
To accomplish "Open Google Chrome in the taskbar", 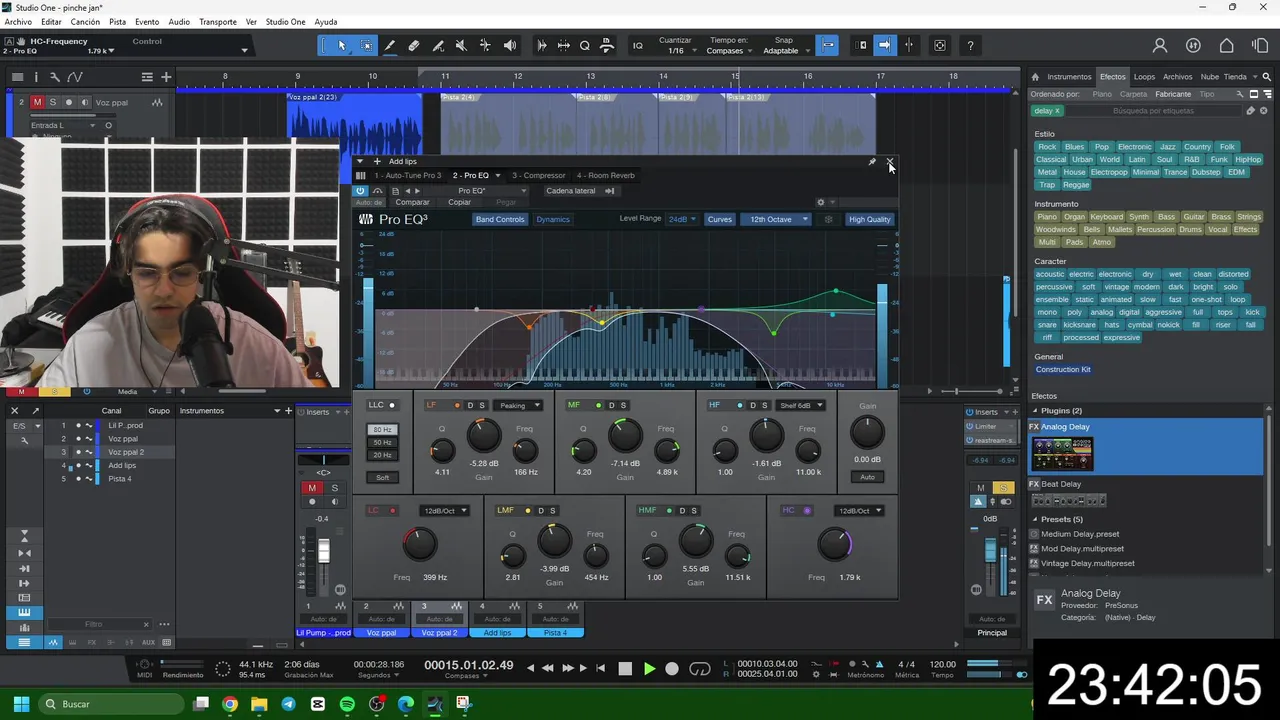I will (230, 704).
